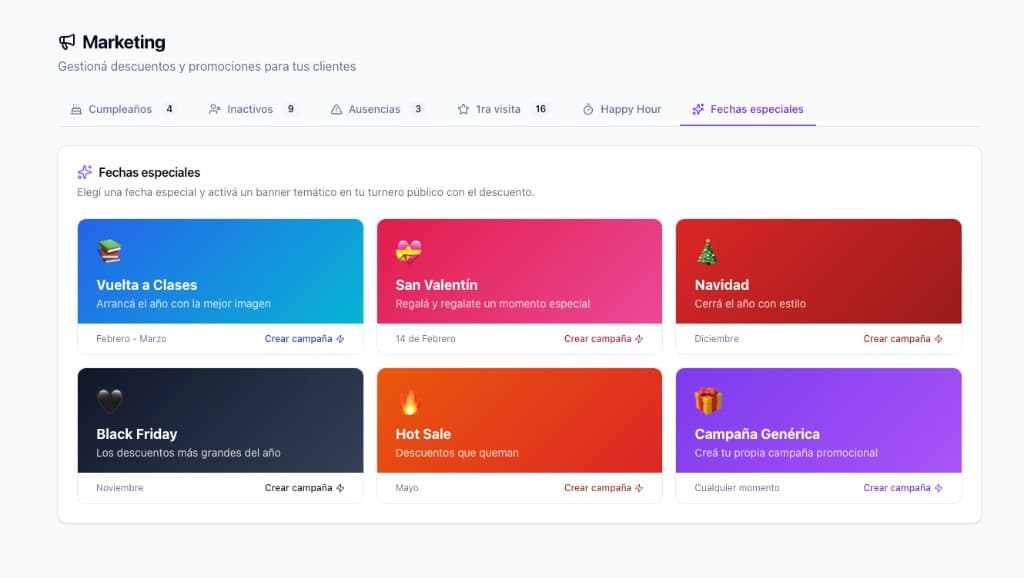Viewport: 1024px width, 578px height.
Task: Start a Navidad campaign with Crear campaña
Action: (903, 339)
